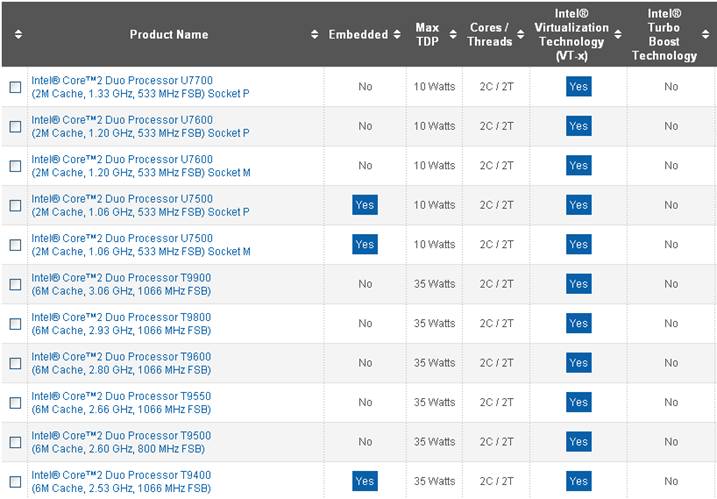Sort using arrows beside Cores / Threads header
Viewport: 717px width, 499px height.
(x=520, y=34)
